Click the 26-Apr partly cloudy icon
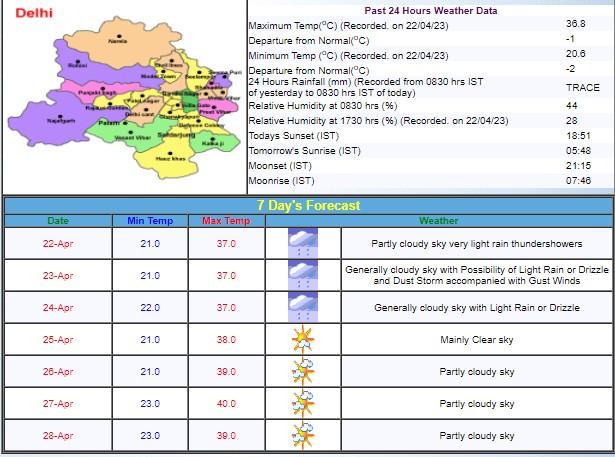615x457 pixels. [x=302, y=371]
